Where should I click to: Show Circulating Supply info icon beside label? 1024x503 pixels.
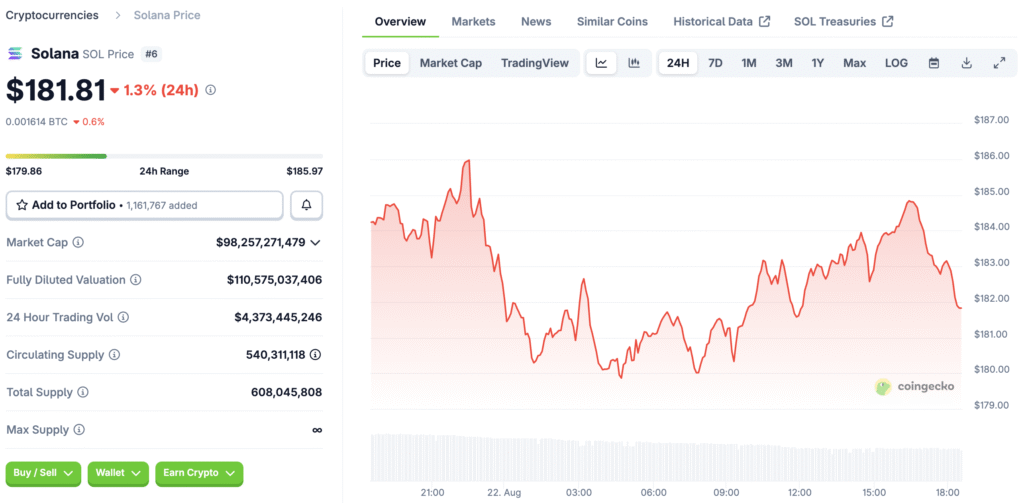tap(114, 355)
